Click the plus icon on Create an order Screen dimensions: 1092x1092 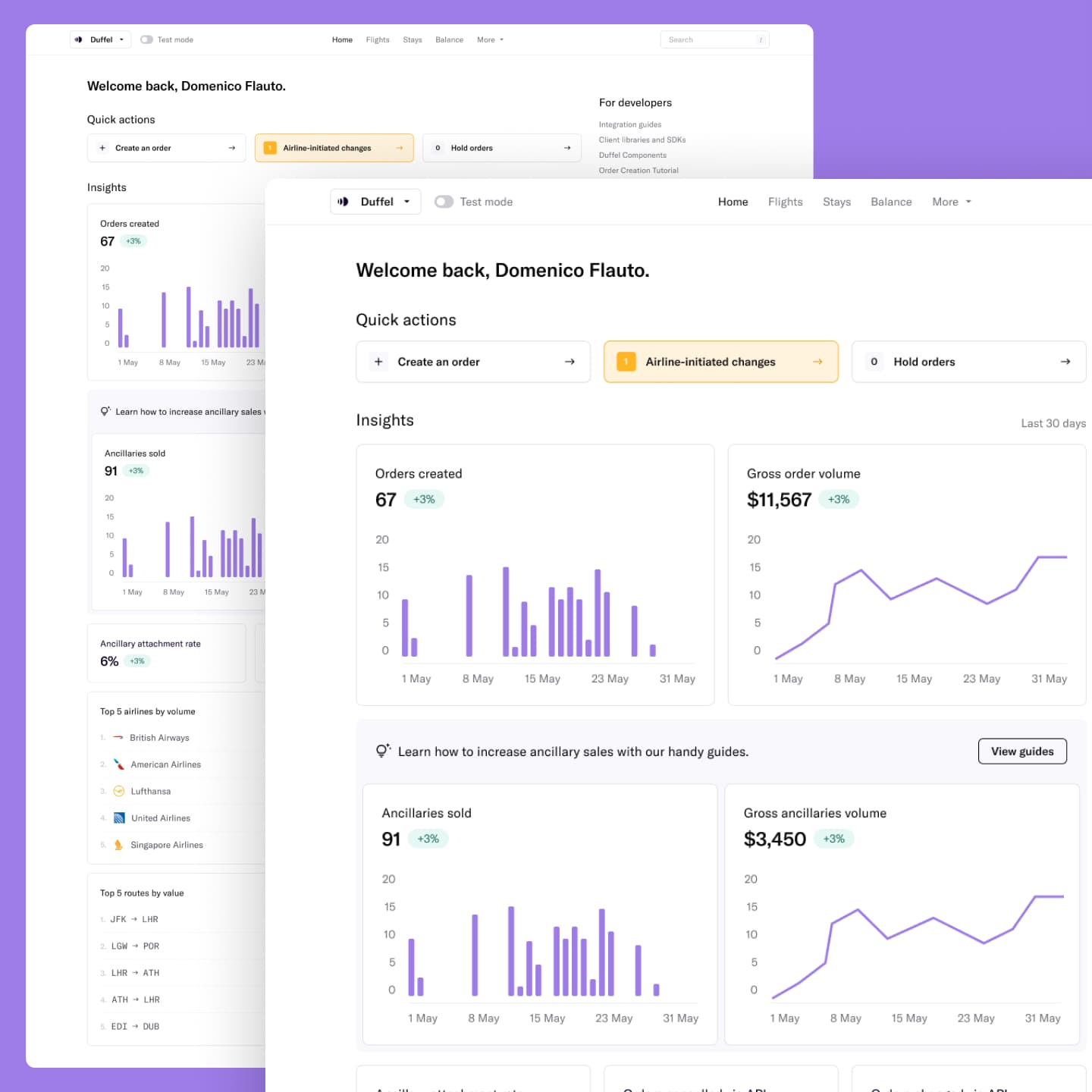click(378, 362)
